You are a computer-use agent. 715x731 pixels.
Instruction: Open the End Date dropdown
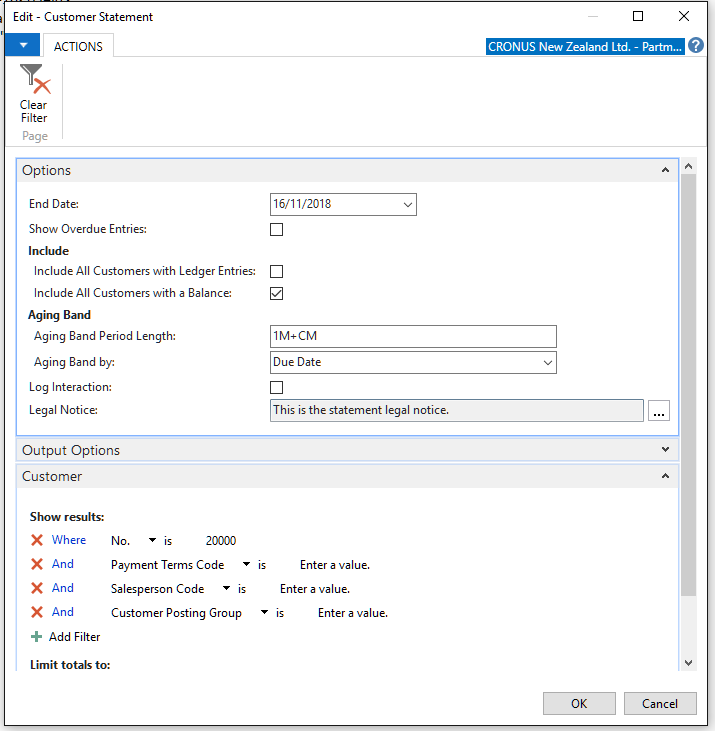coord(407,205)
